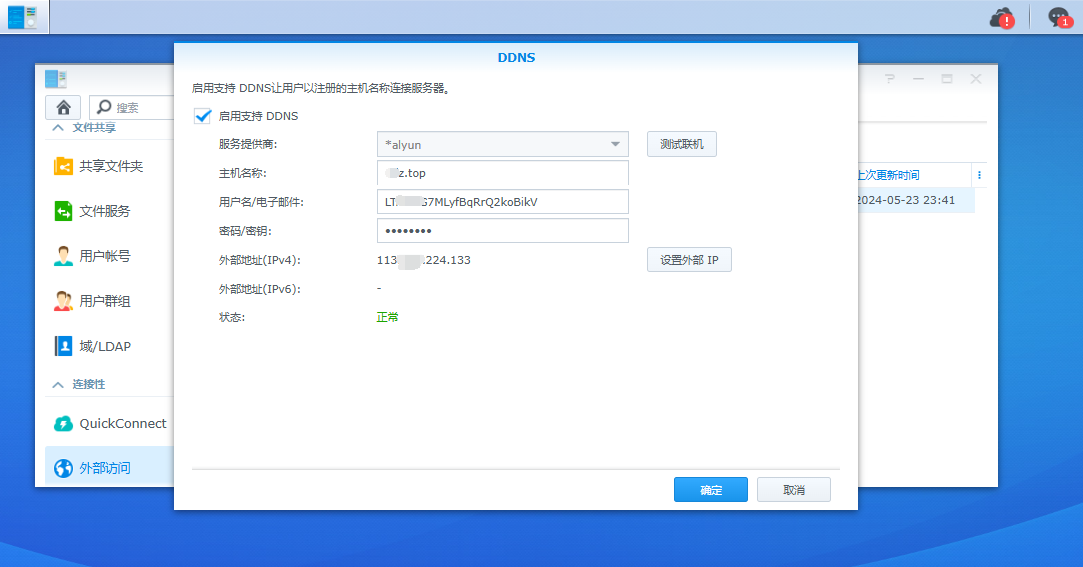Click the 服务提供商 label
Image resolution: width=1083 pixels, height=567 pixels.
pos(248,144)
